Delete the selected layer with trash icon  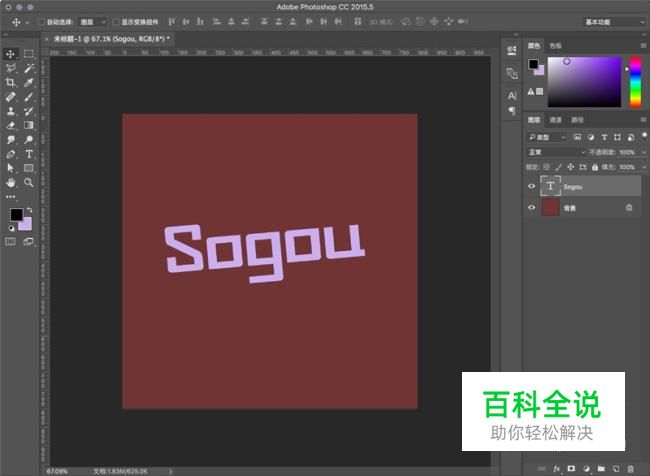coord(631,469)
